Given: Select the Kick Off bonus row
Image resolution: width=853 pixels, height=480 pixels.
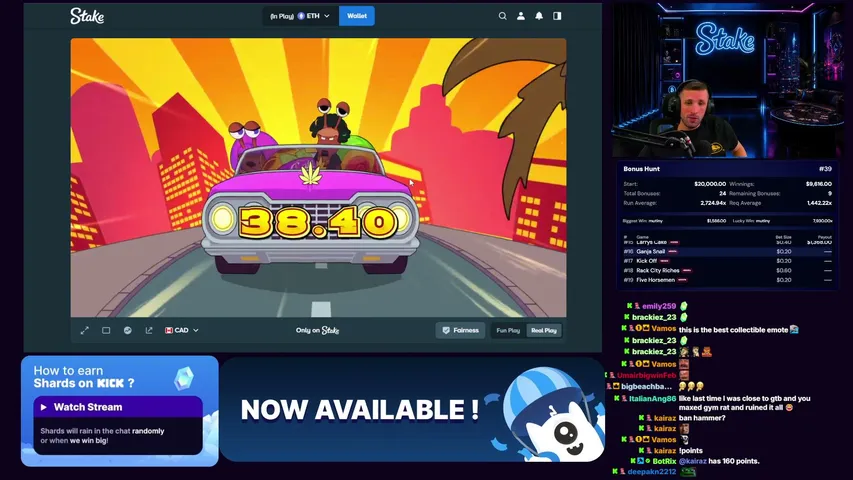Looking at the screenshot, I should (x=727, y=261).
